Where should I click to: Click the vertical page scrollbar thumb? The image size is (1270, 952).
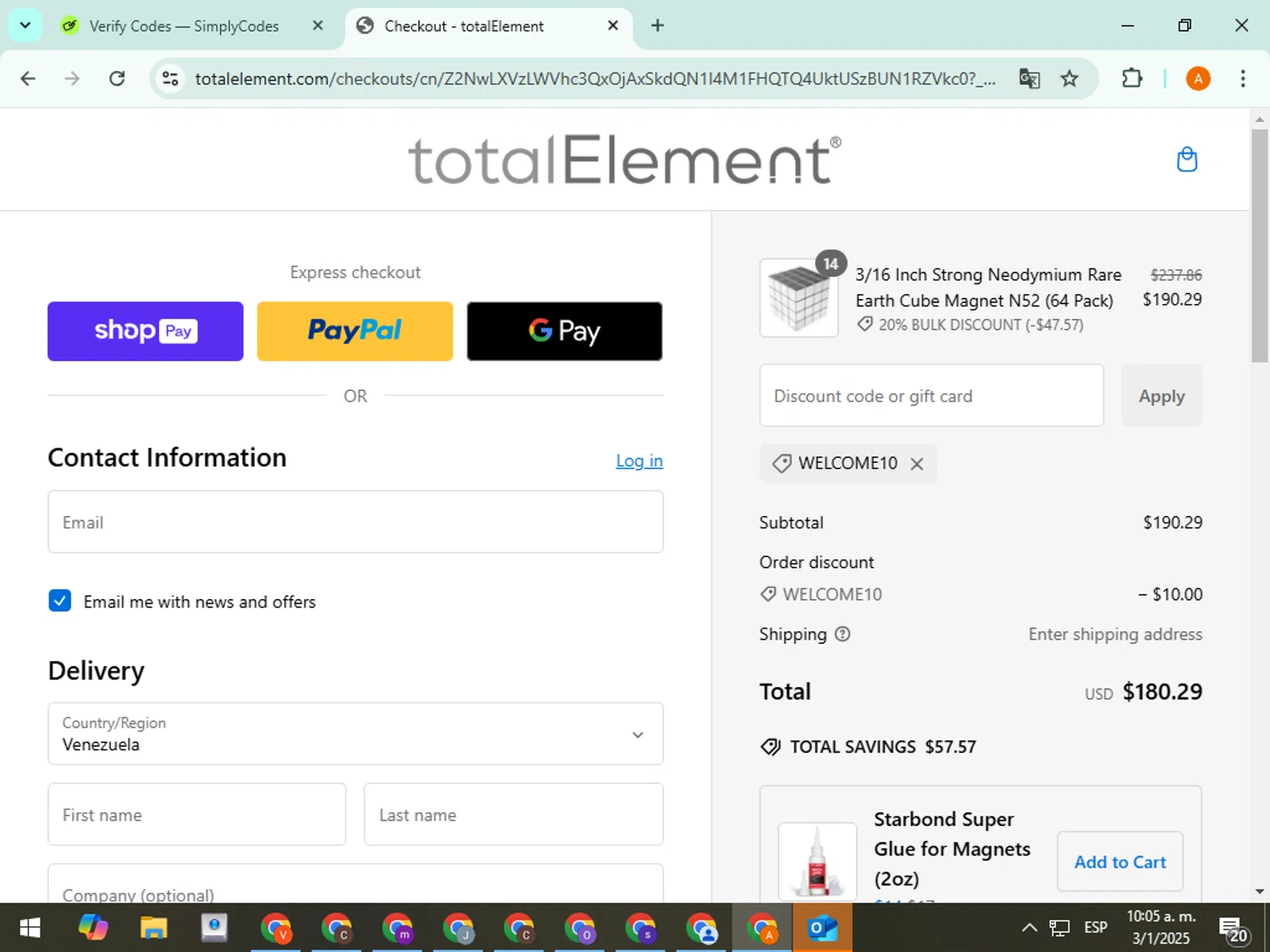(1260, 245)
